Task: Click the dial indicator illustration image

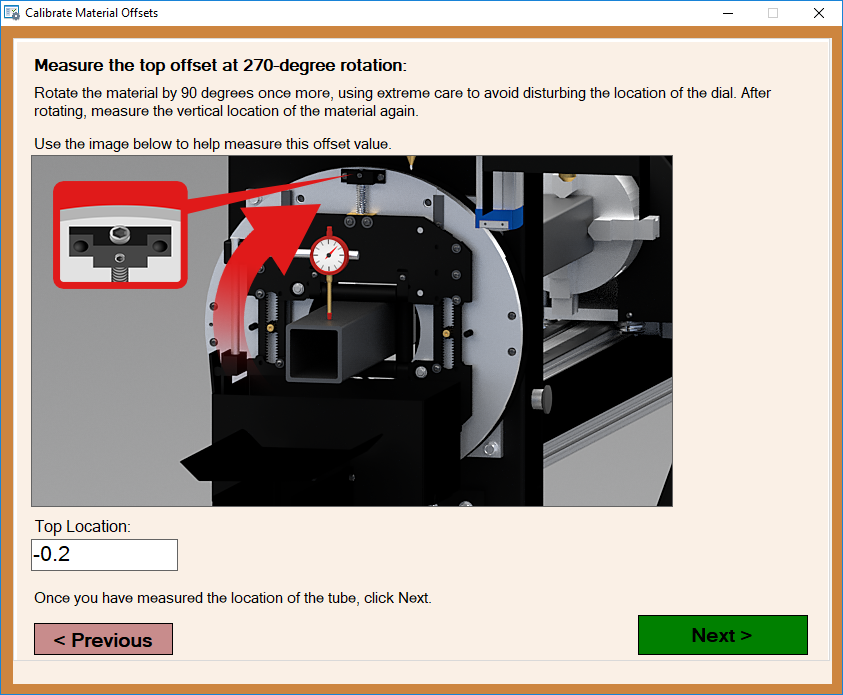Action: coord(352,331)
